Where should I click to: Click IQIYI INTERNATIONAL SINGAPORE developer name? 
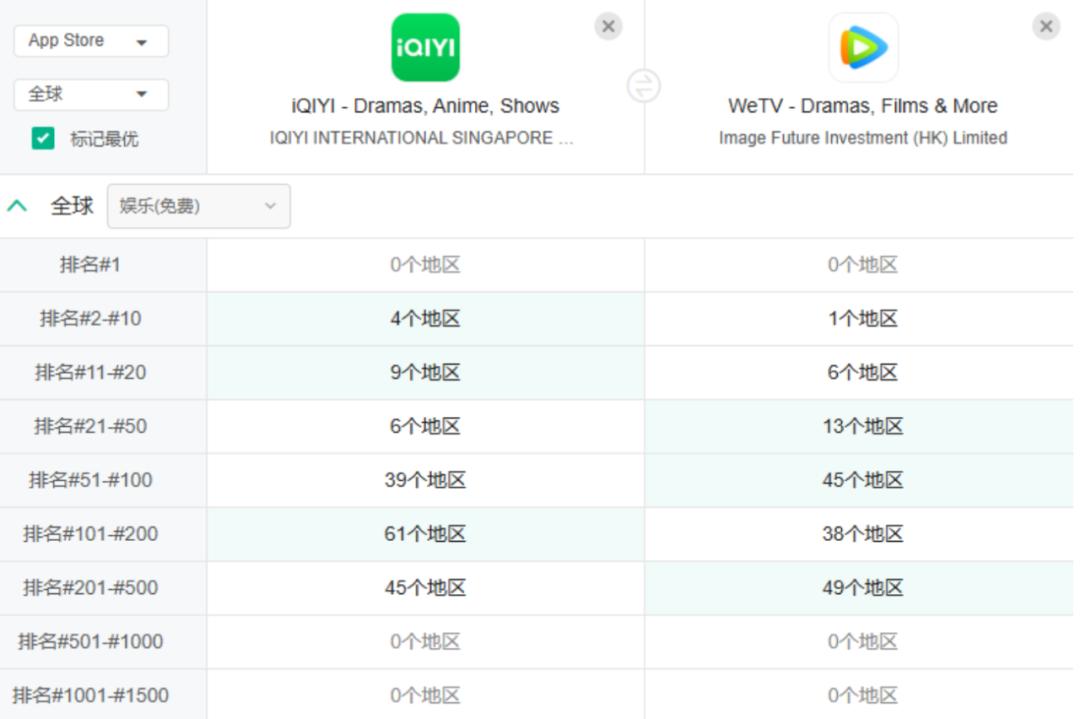click(x=422, y=138)
